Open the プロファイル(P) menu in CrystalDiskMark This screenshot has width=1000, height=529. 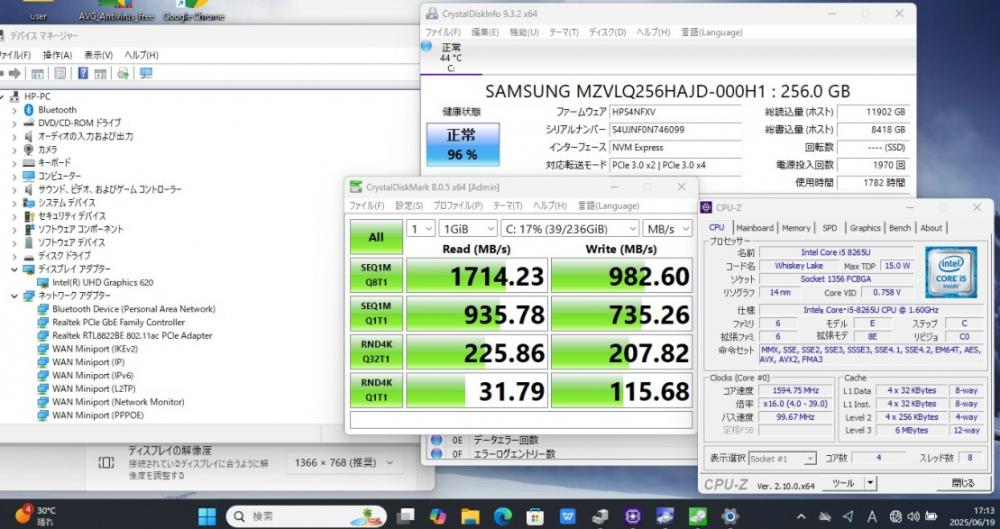tap(457, 205)
